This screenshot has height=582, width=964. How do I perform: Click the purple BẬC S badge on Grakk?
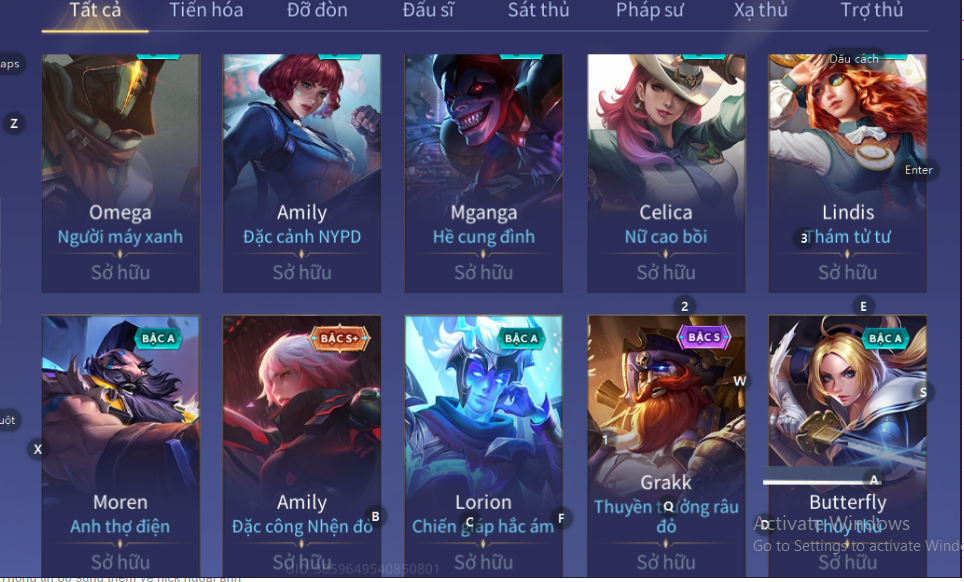[703, 337]
